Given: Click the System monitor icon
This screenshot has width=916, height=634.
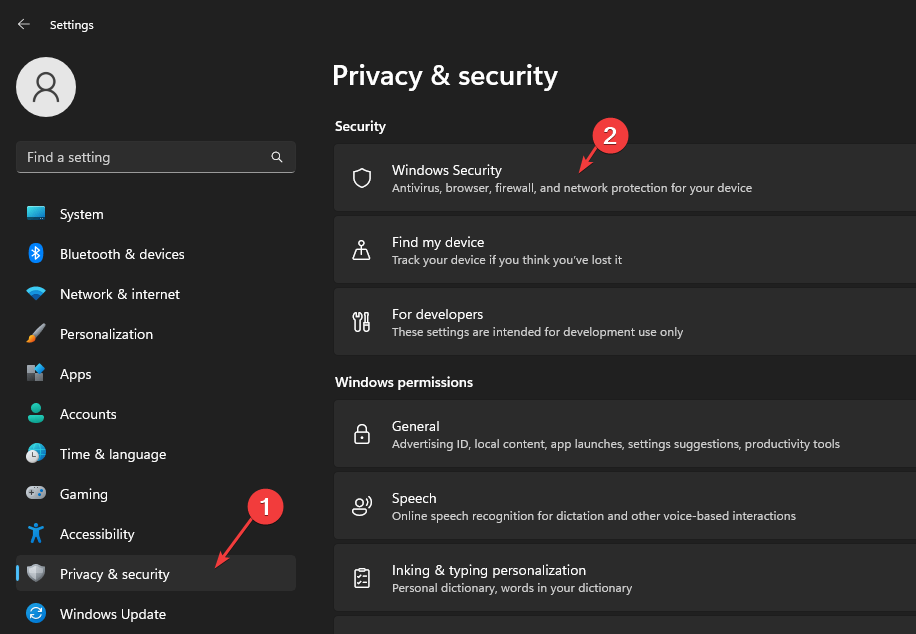Looking at the screenshot, I should 36,213.
